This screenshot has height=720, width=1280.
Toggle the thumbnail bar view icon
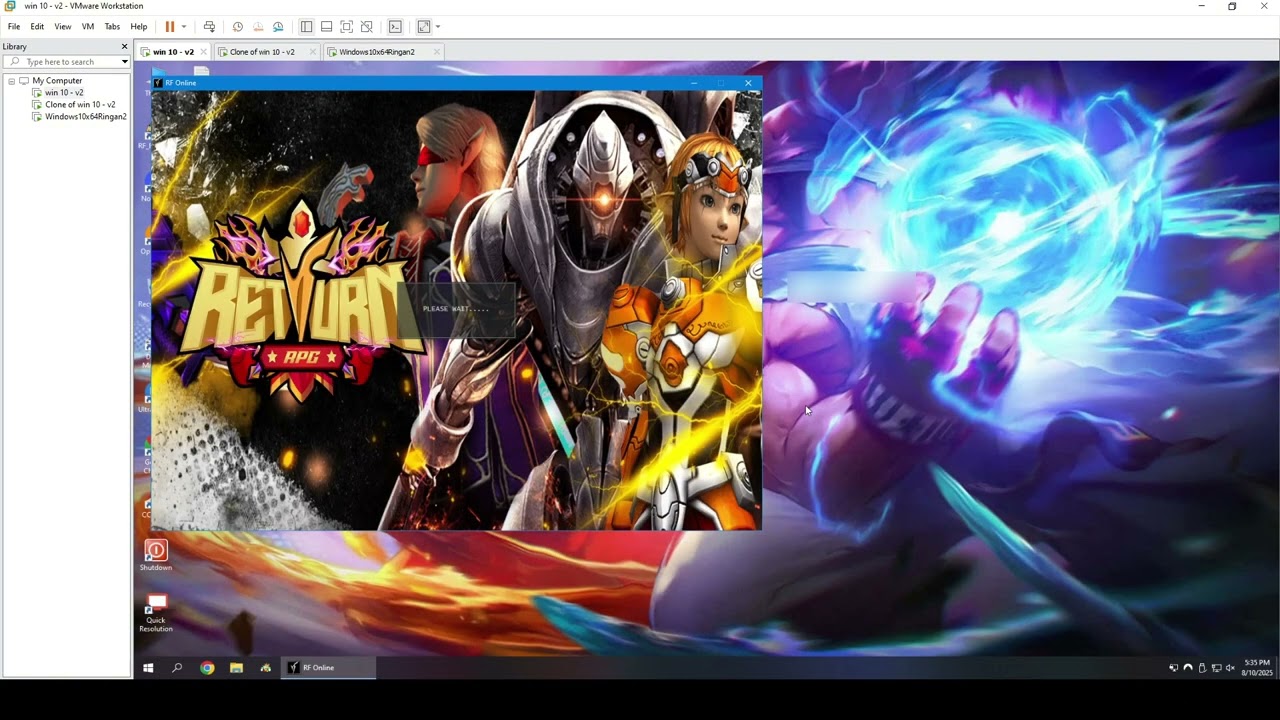326,27
